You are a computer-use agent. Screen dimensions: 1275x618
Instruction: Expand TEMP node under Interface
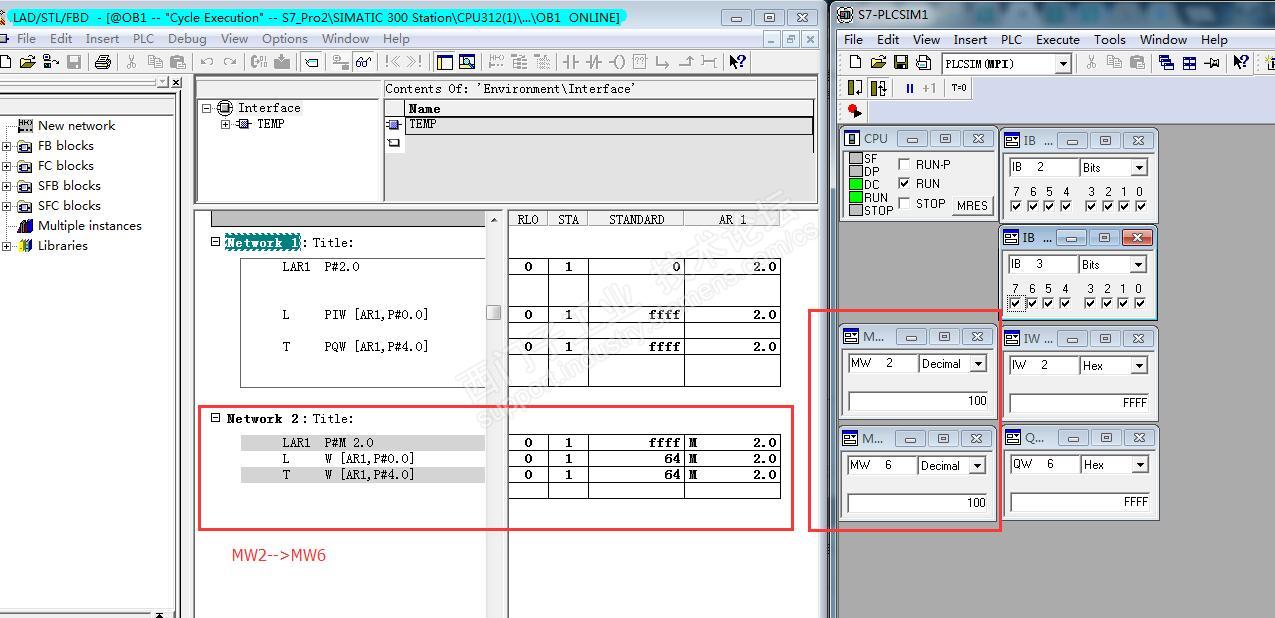point(226,125)
